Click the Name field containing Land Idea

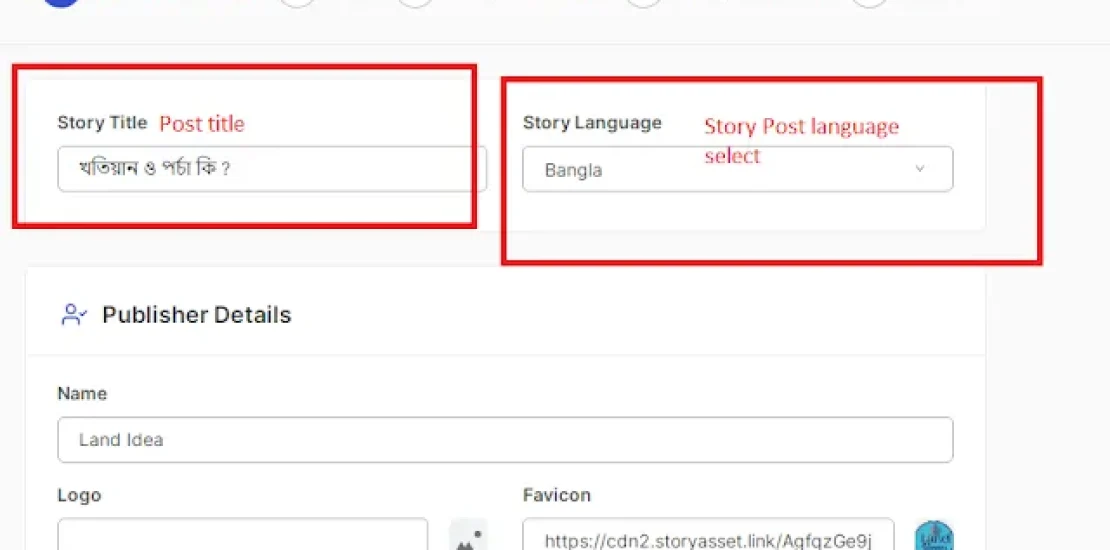(505, 440)
